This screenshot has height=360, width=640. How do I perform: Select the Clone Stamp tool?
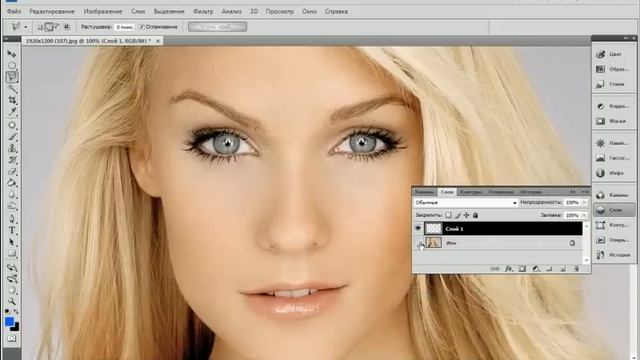coord(12,148)
